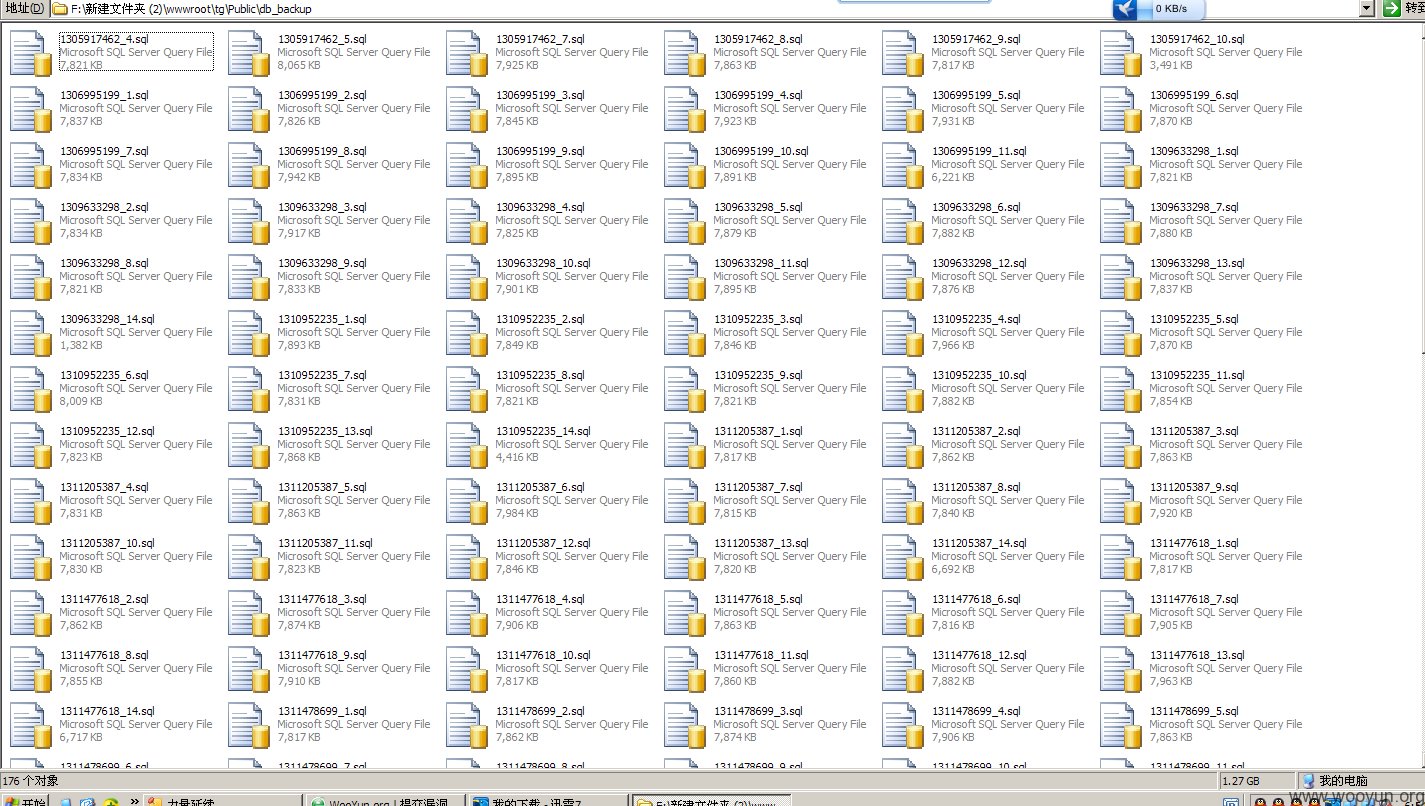The image size is (1425, 806).
Task: Select the 1309633298_11.sql file icon
Action: tap(684, 277)
